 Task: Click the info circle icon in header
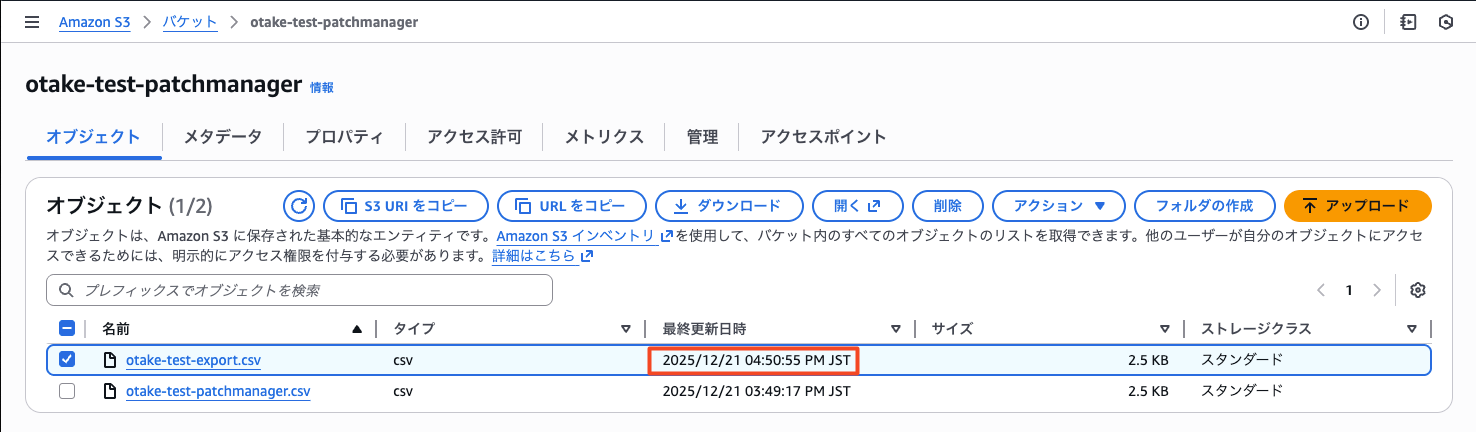coord(1360,22)
